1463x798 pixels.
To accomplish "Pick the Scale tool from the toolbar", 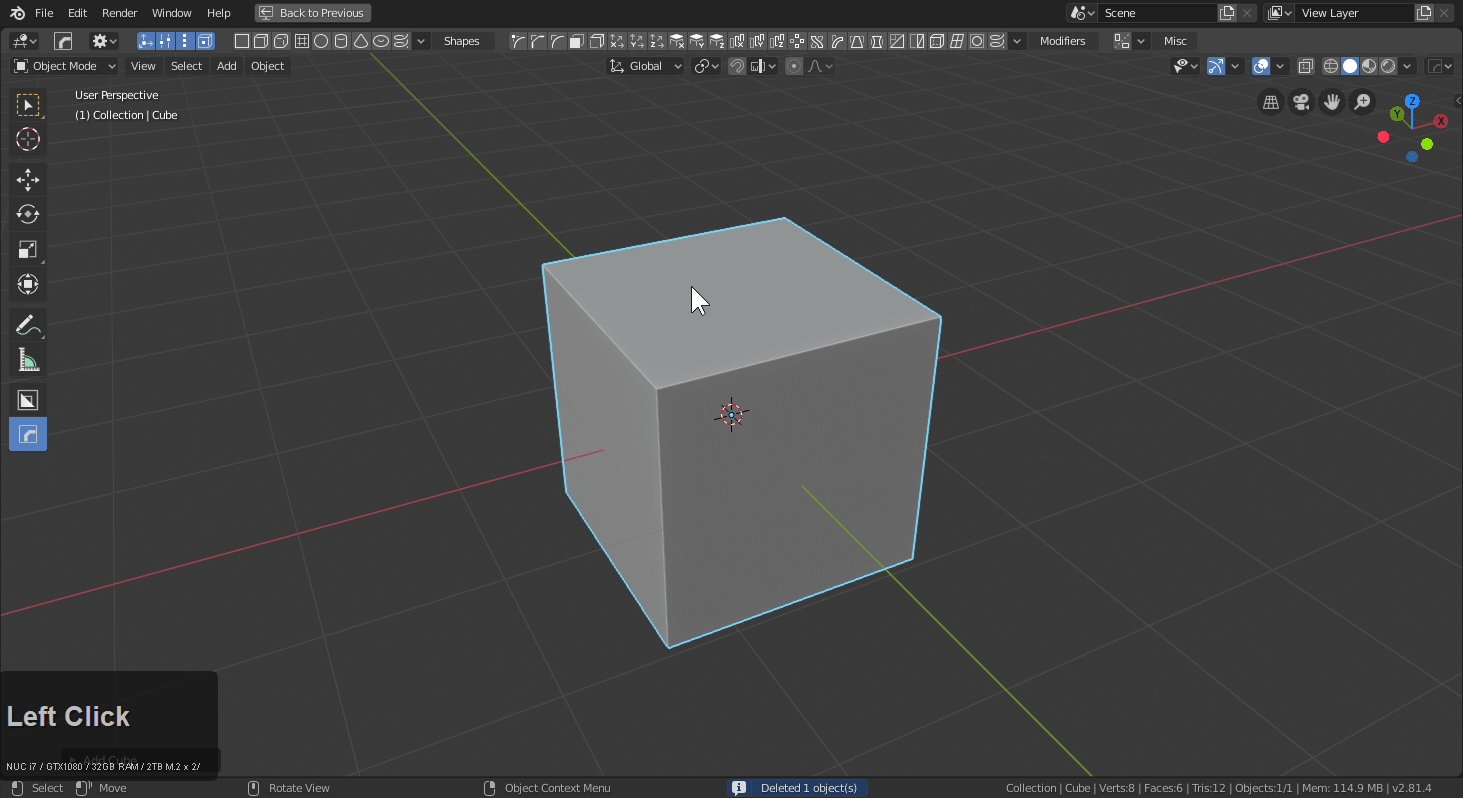I will point(27,249).
